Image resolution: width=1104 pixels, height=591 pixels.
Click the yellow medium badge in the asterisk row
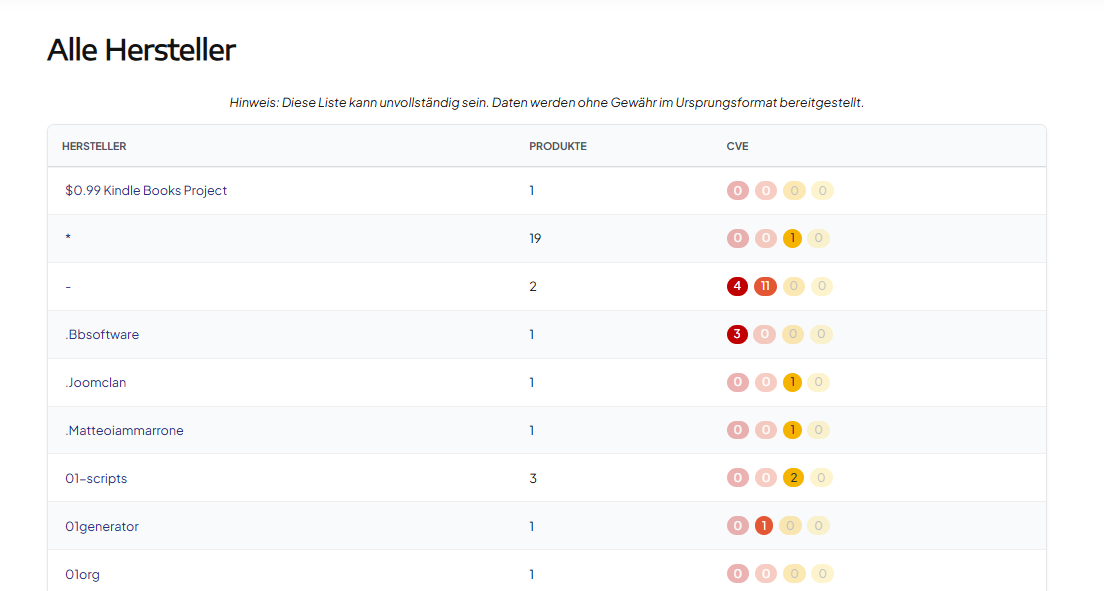coord(792,238)
